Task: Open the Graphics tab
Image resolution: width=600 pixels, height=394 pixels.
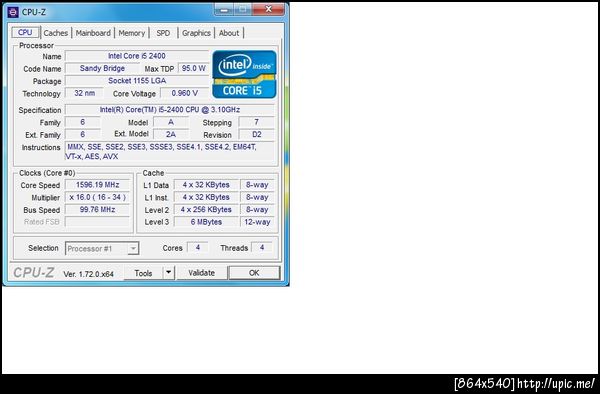Action: click(196, 33)
